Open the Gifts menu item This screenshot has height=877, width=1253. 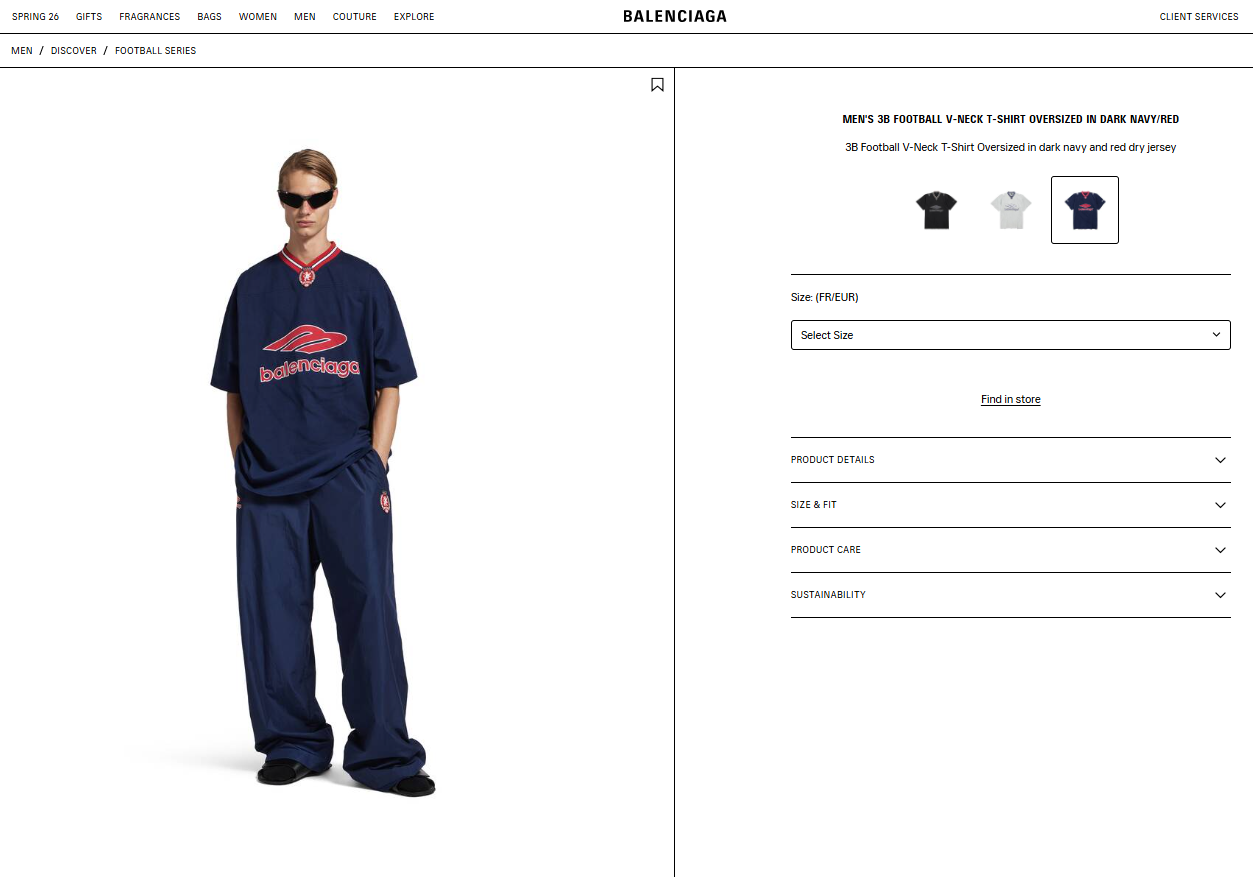point(89,17)
